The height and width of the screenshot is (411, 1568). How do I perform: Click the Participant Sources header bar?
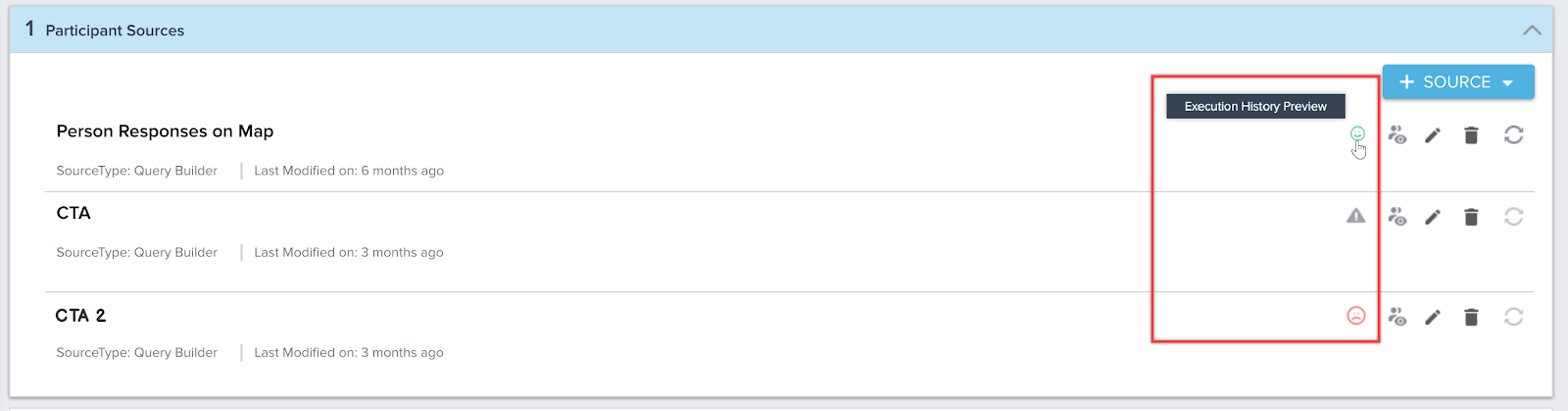[781, 30]
